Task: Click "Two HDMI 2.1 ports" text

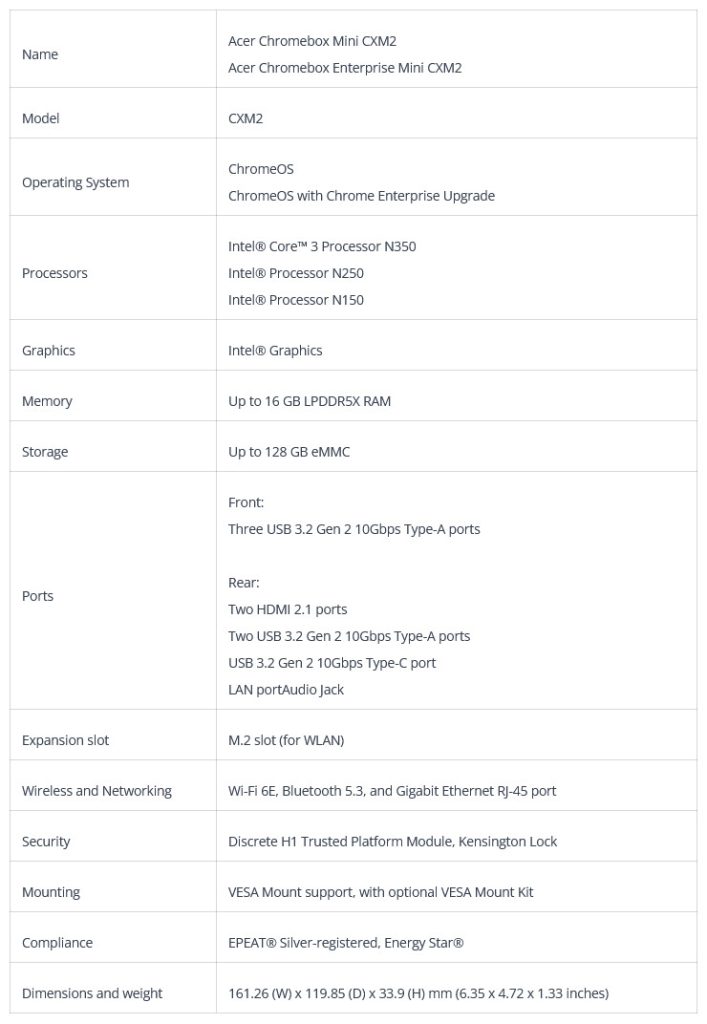Action: pyautogui.click(x=288, y=609)
